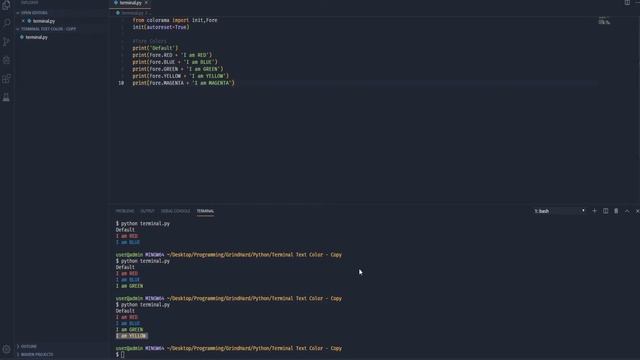Select the Terminal panel tab
This screenshot has width=640, height=360.
205,211
